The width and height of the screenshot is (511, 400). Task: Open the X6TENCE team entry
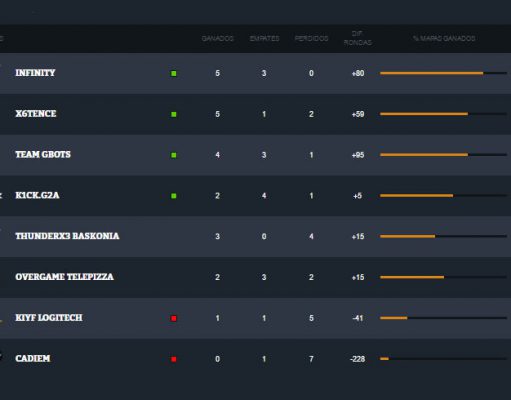click(36, 114)
